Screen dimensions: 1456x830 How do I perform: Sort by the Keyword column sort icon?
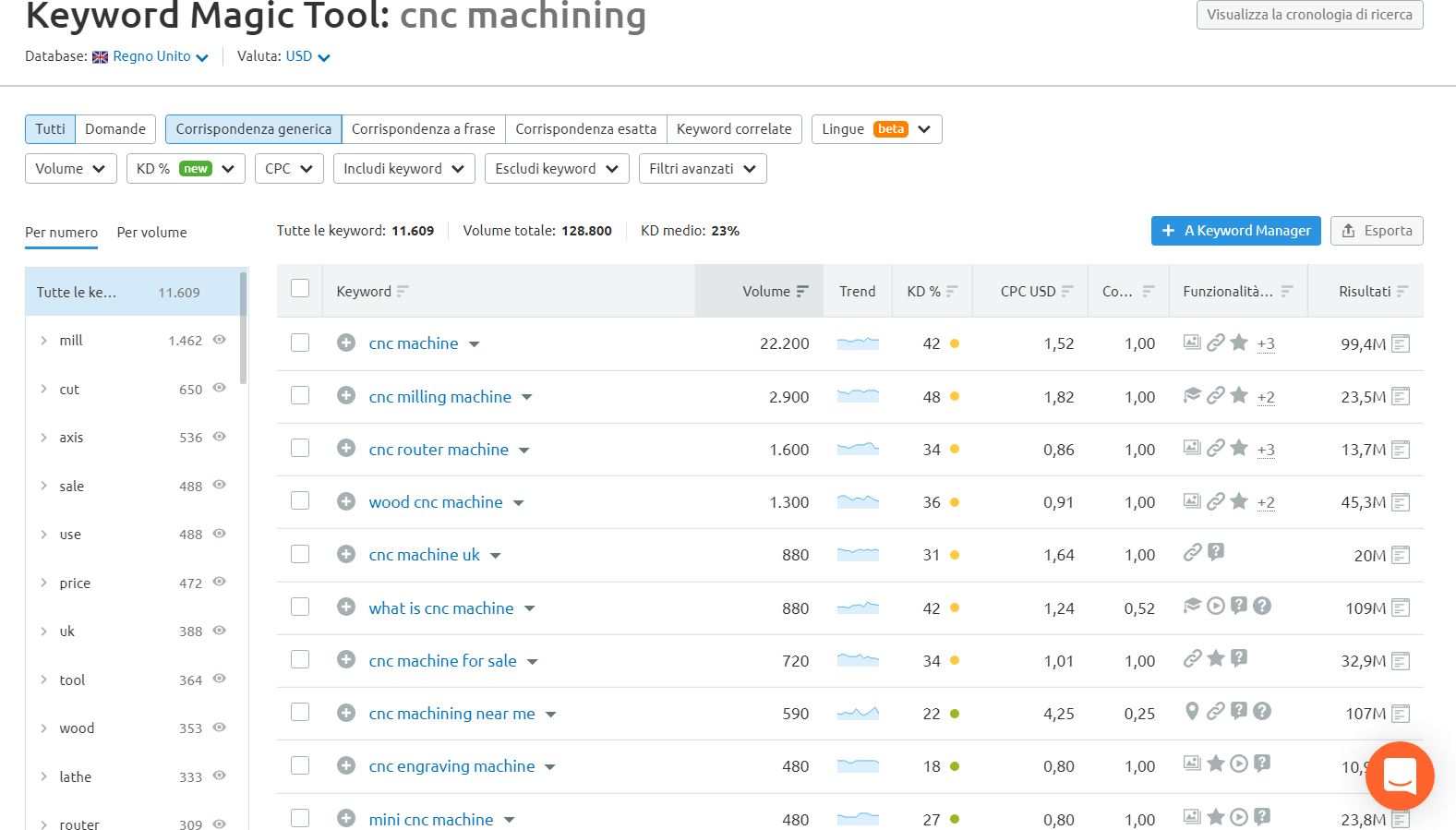point(403,291)
